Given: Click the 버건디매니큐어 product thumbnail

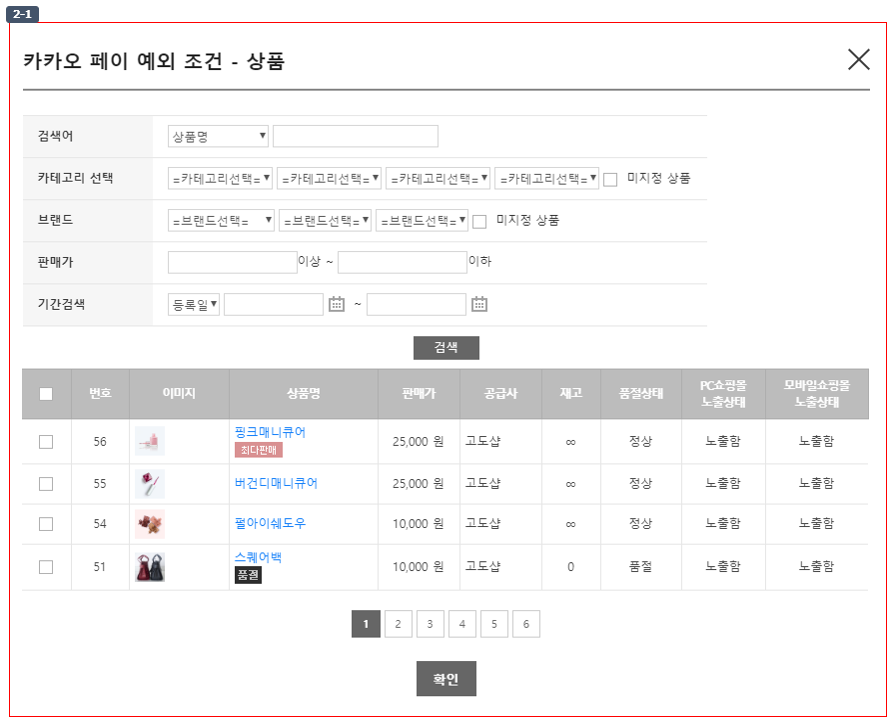Looking at the screenshot, I should coord(150,484).
